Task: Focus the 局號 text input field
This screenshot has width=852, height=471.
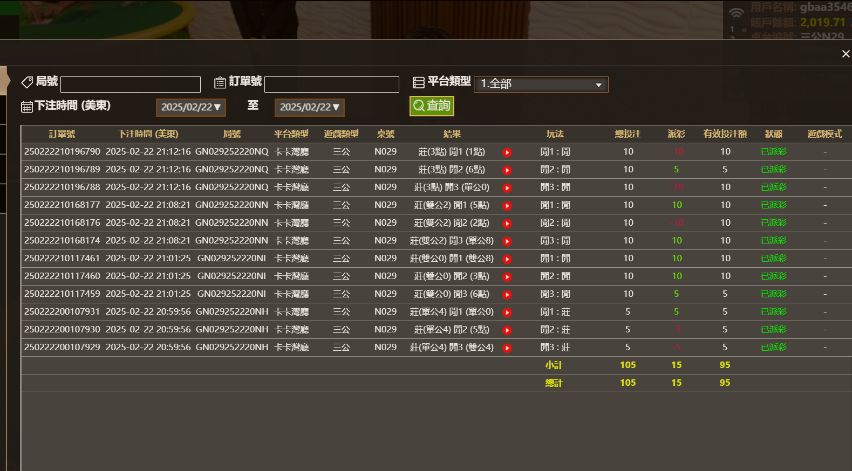Action: [x=130, y=84]
